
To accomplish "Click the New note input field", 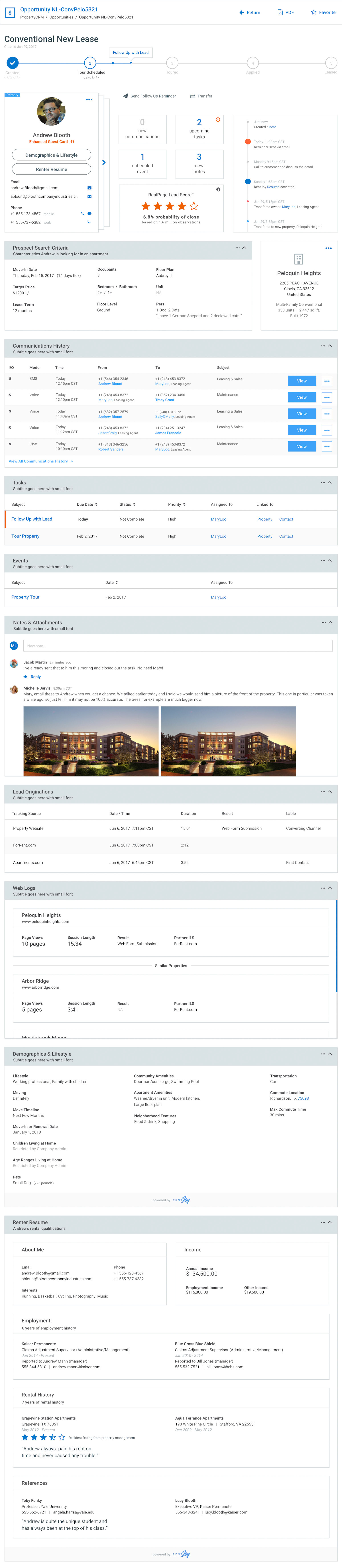I will click(178, 646).
